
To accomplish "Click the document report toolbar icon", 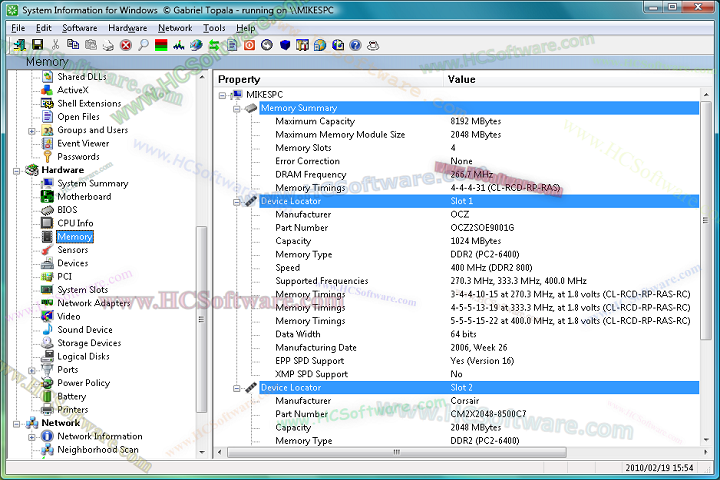I will point(232,45).
